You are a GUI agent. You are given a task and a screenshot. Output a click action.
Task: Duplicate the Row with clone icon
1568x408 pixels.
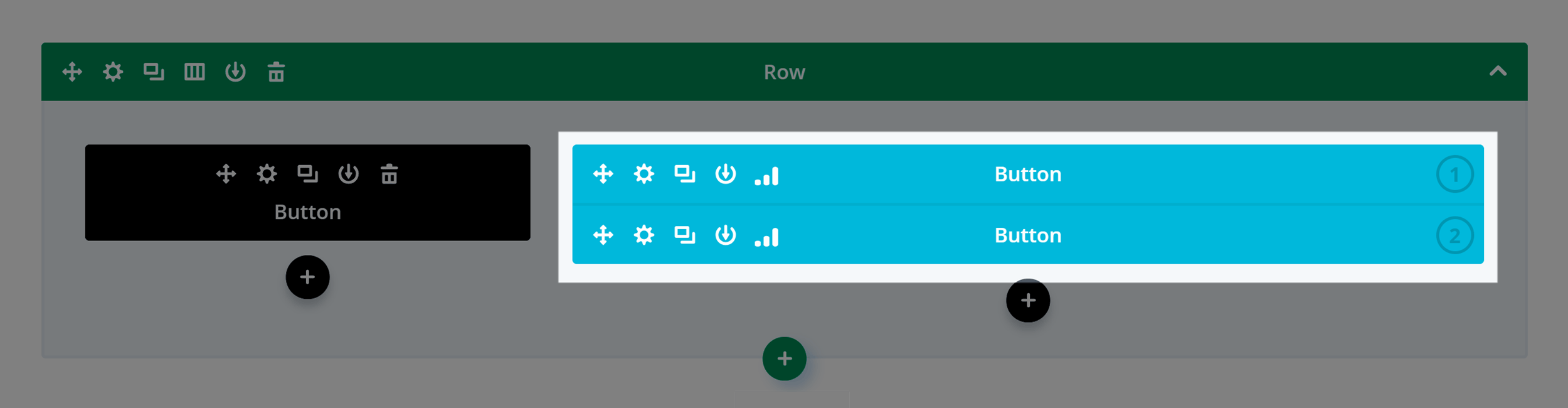154,72
